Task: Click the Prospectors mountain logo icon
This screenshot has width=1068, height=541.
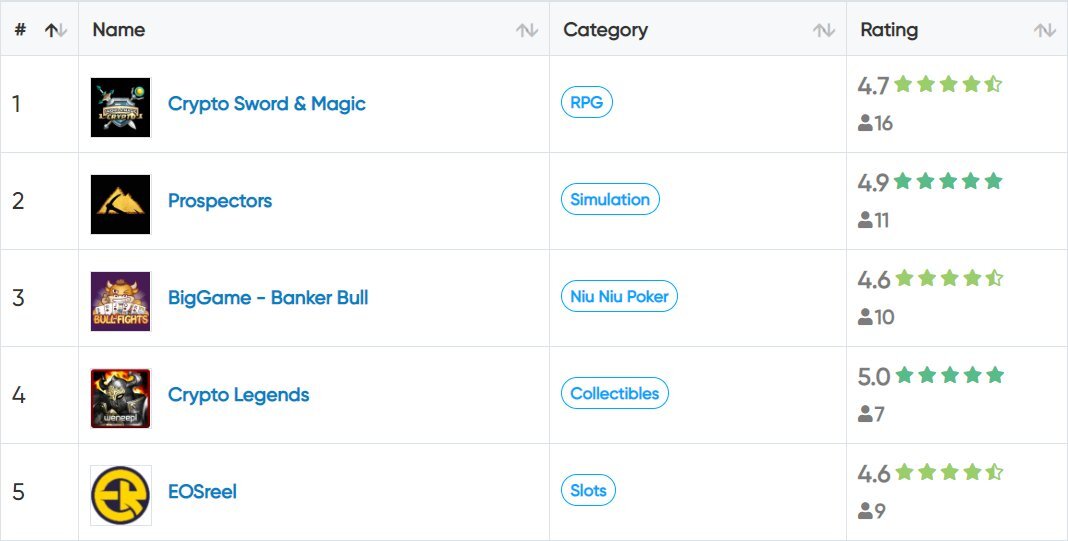Action: click(120, 204)
